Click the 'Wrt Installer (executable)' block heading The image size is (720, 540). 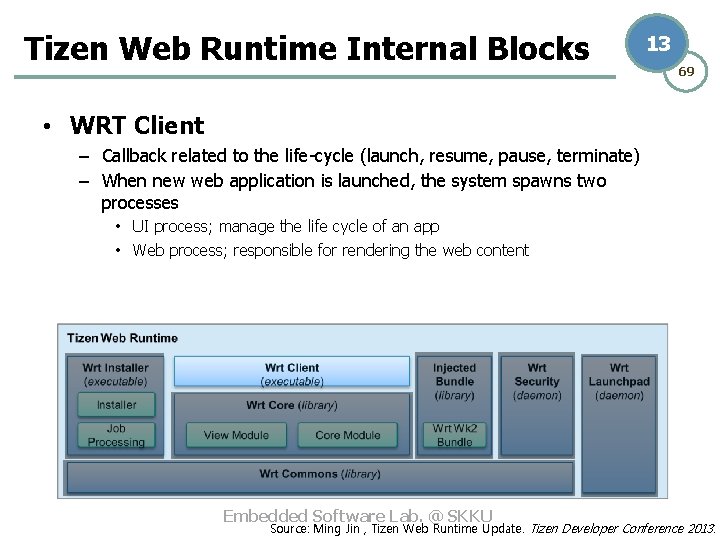(115, 375)
